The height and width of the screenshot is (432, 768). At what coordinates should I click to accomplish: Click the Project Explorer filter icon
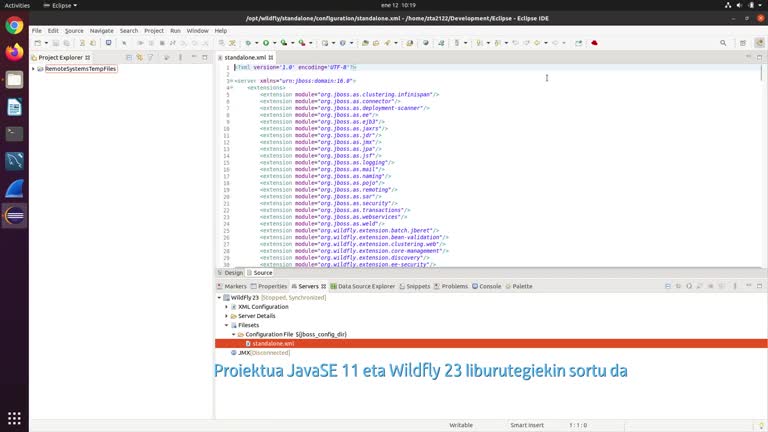(x=150, y=57)
